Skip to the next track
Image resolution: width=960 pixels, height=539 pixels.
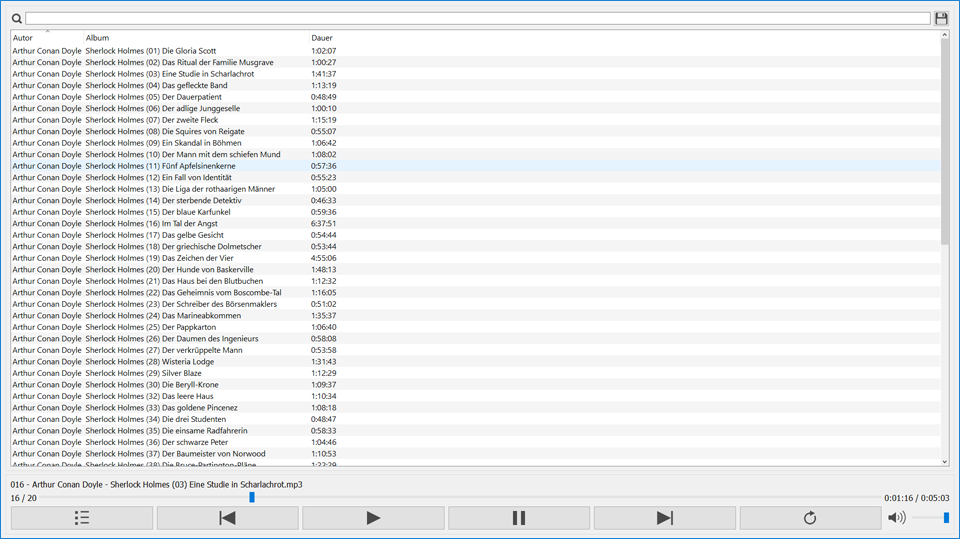tap(664, 518)
